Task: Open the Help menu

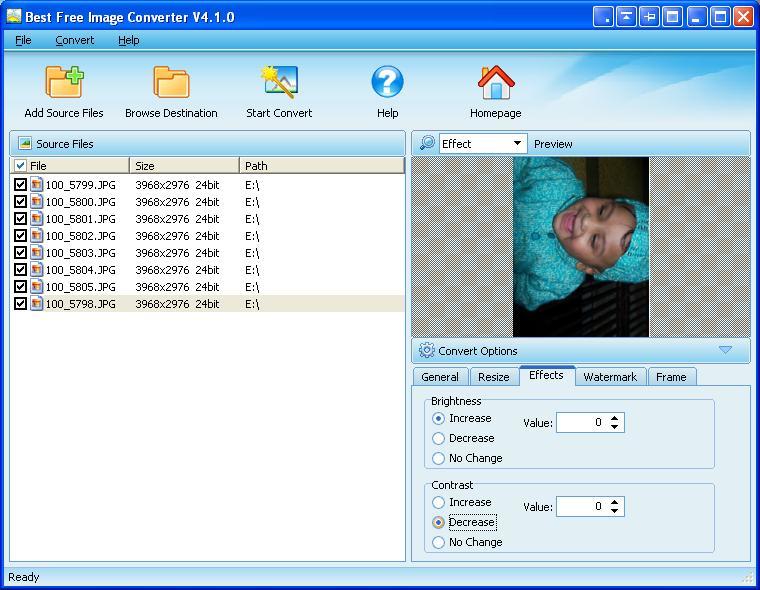Action: (x=128, y=40)
